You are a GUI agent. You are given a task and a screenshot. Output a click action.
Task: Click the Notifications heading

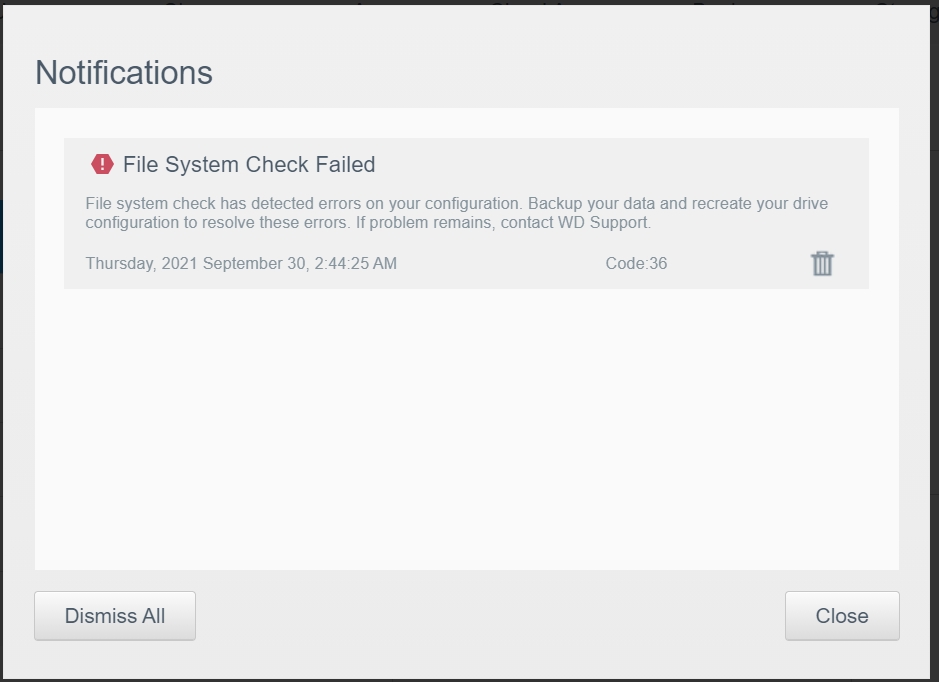click(124, 72)
